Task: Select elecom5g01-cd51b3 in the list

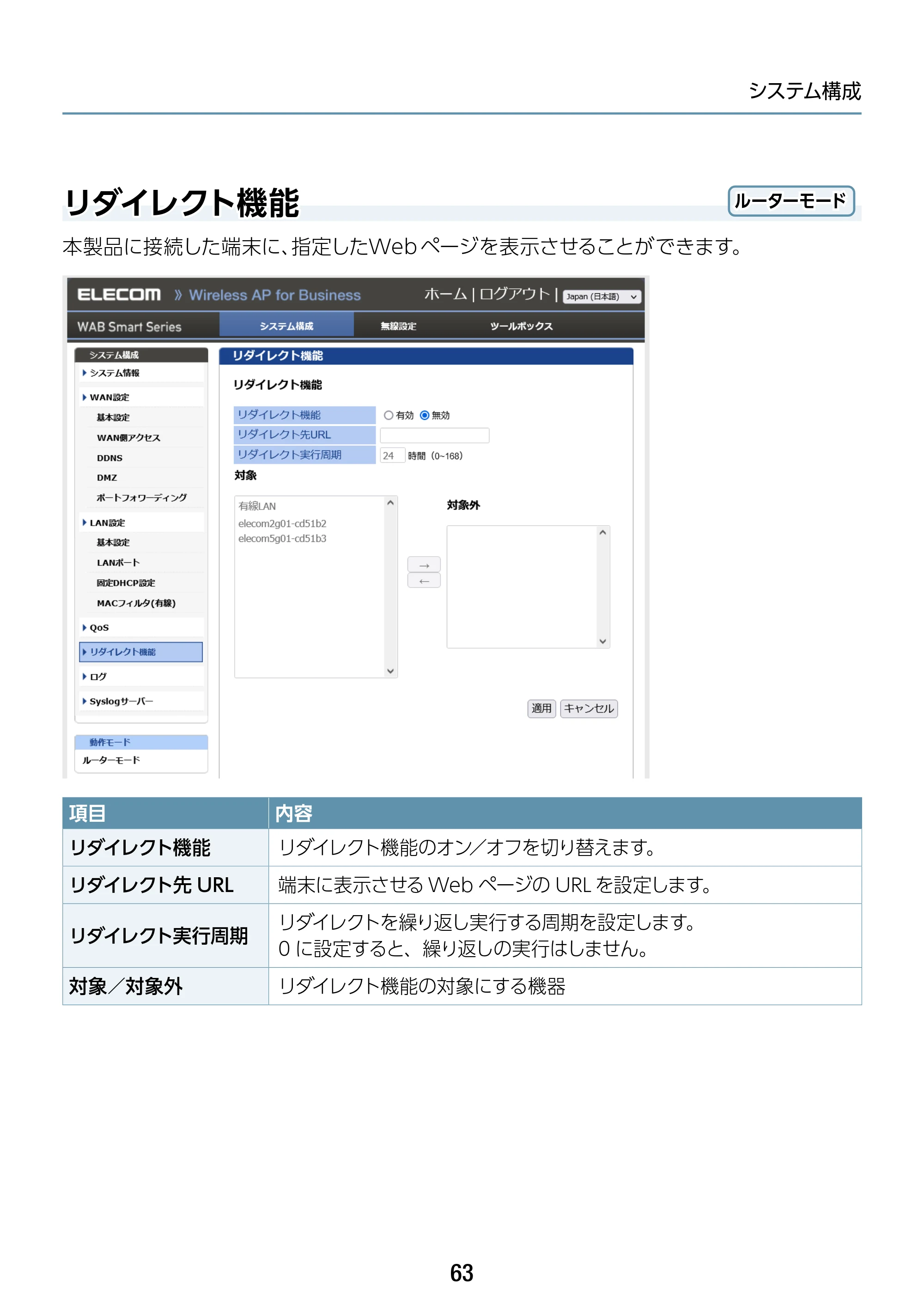Action: tap(282, 539)
